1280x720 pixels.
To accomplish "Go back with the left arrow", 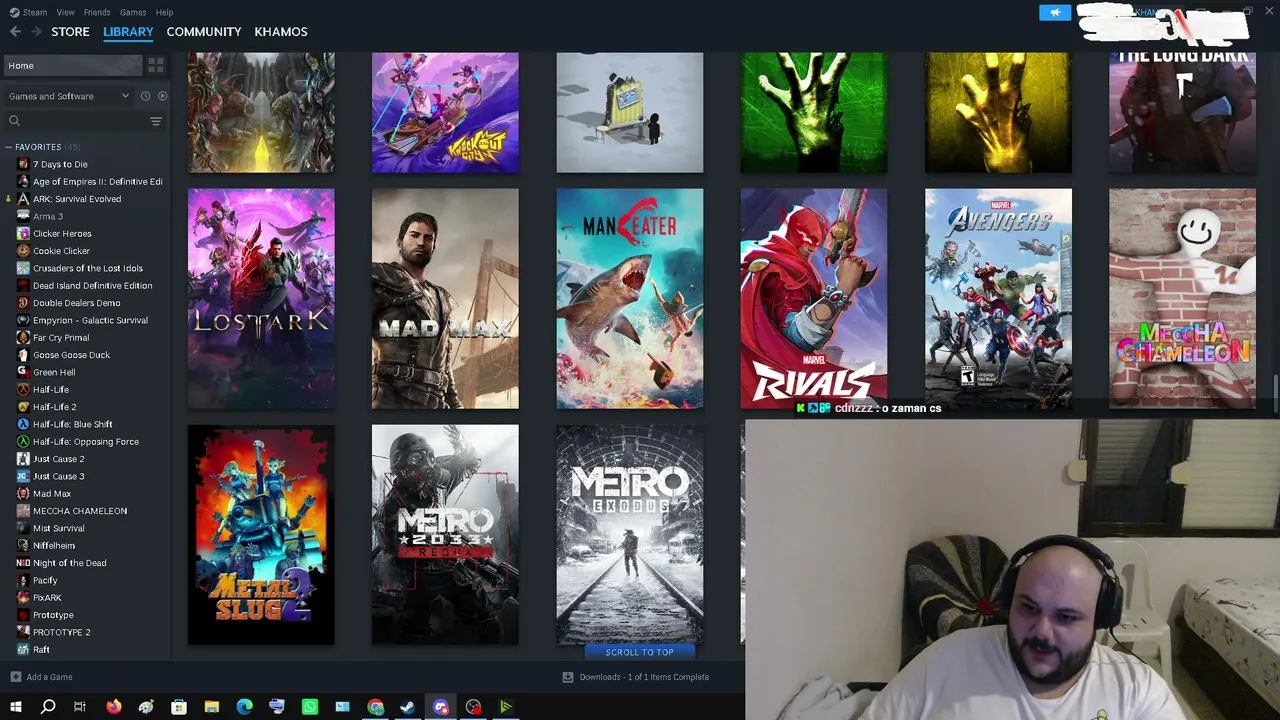I will (15, 32).
